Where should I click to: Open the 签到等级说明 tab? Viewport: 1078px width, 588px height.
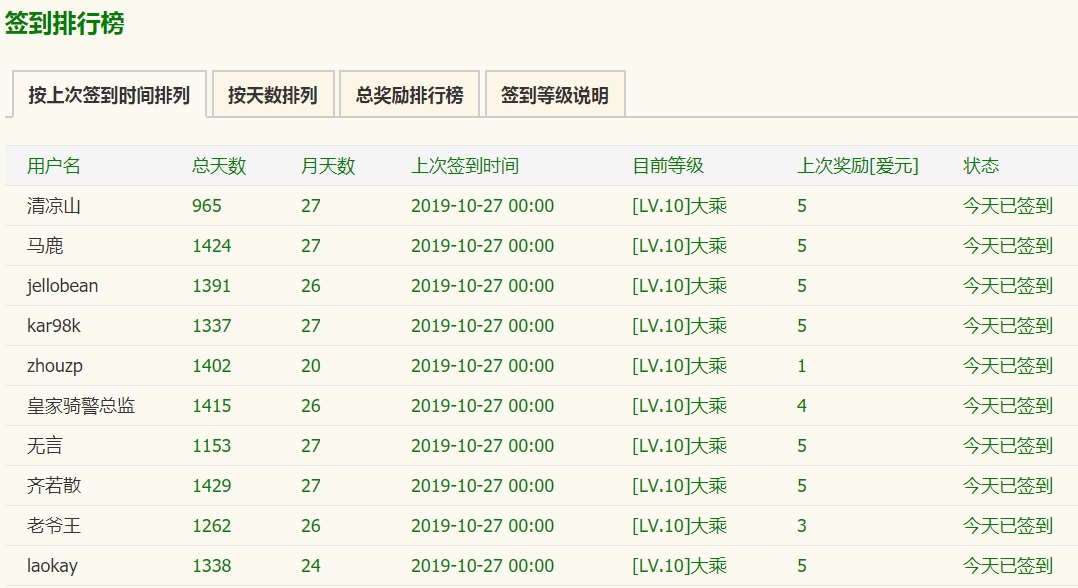[554, 96]
